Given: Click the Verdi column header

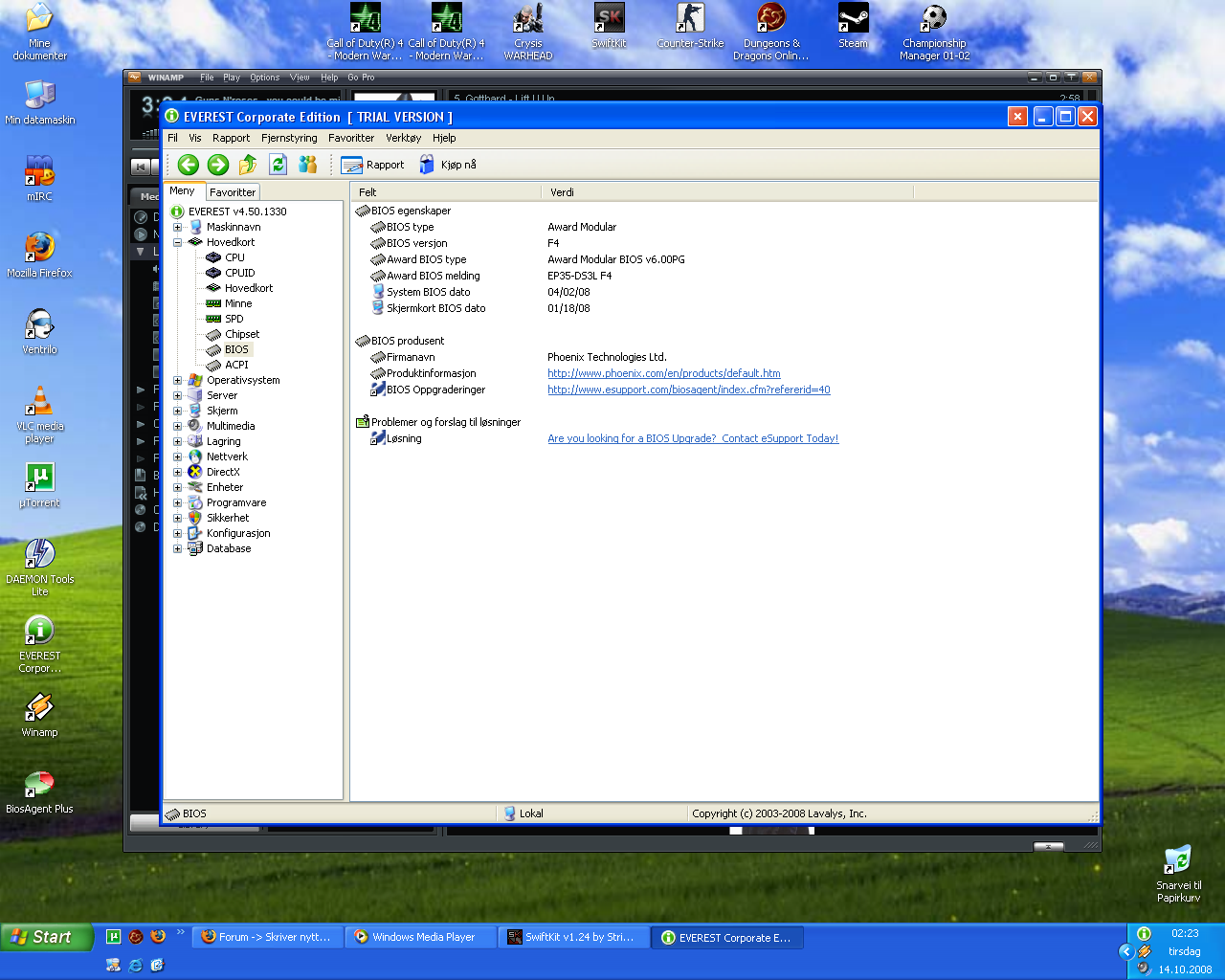Looking at the screenshot, I should (727, 192).
